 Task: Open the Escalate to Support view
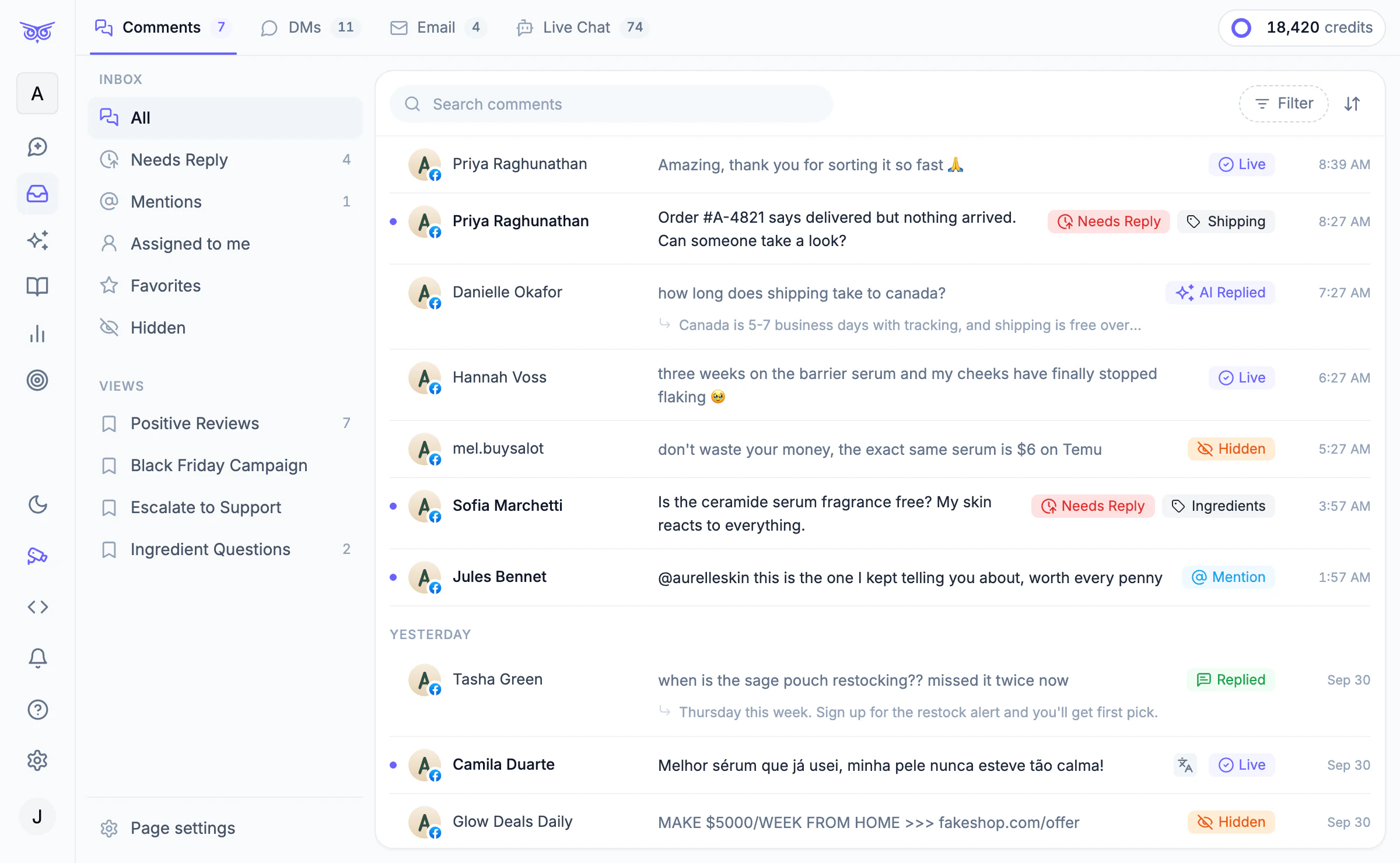[x=225, y=507]
